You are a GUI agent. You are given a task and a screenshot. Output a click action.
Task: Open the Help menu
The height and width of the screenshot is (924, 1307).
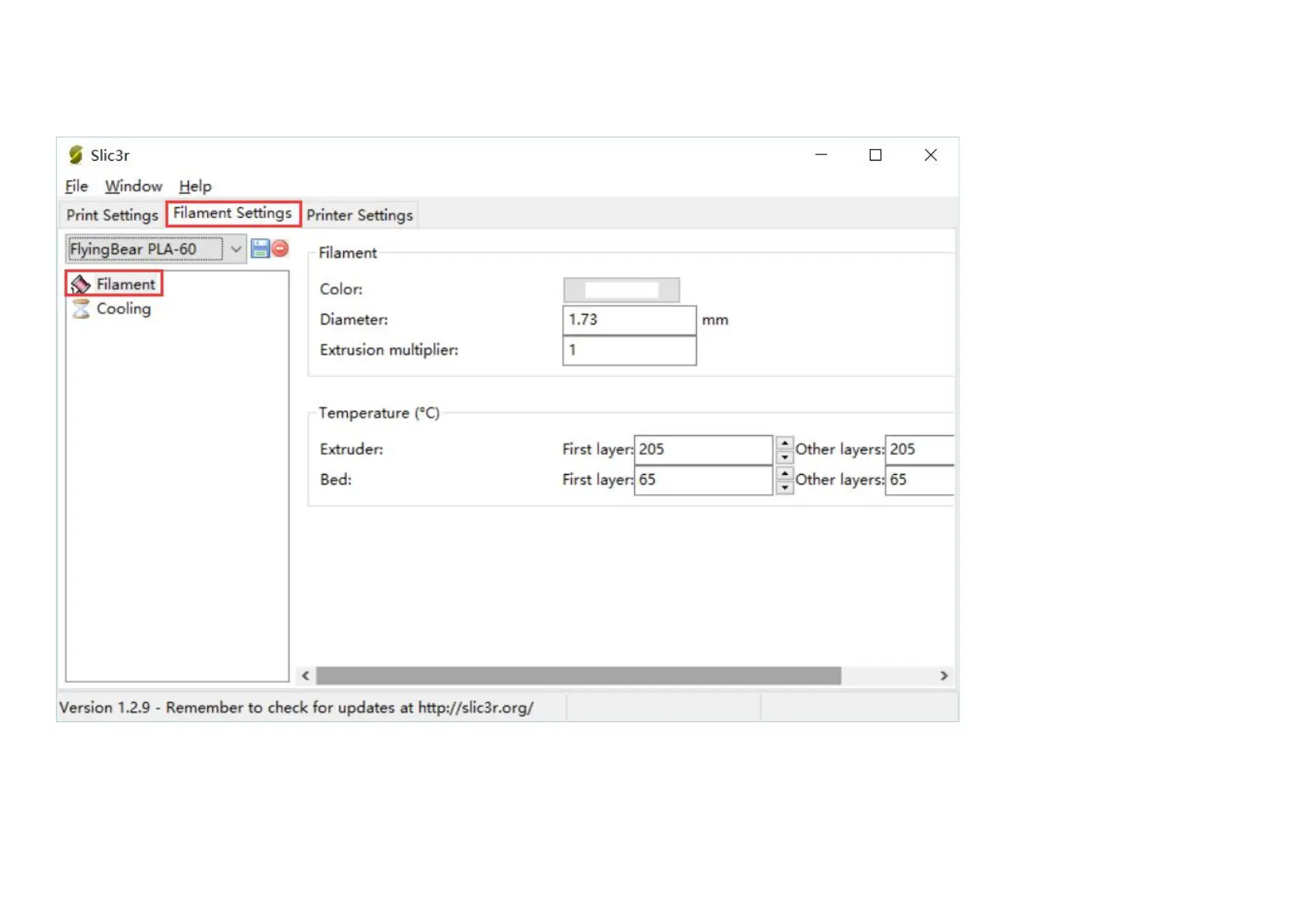click(x=195, y=186)
